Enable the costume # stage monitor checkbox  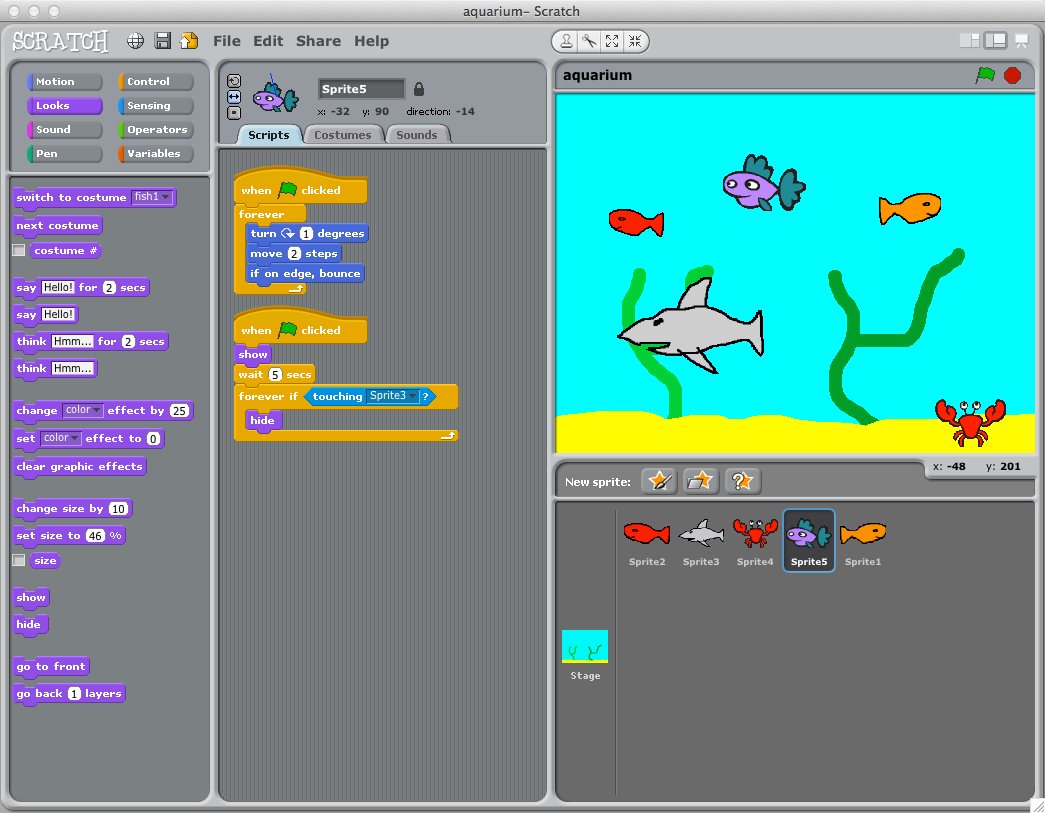[19, 251]
